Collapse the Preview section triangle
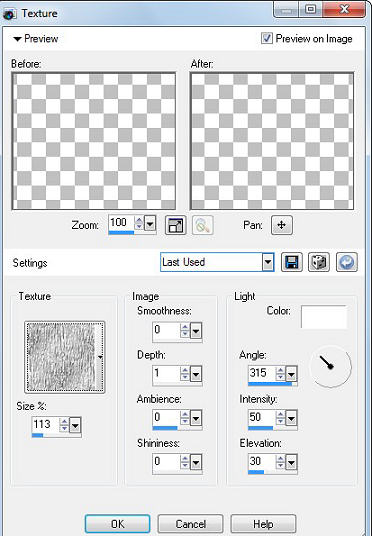The image size is (372, 536). [17, 39]
